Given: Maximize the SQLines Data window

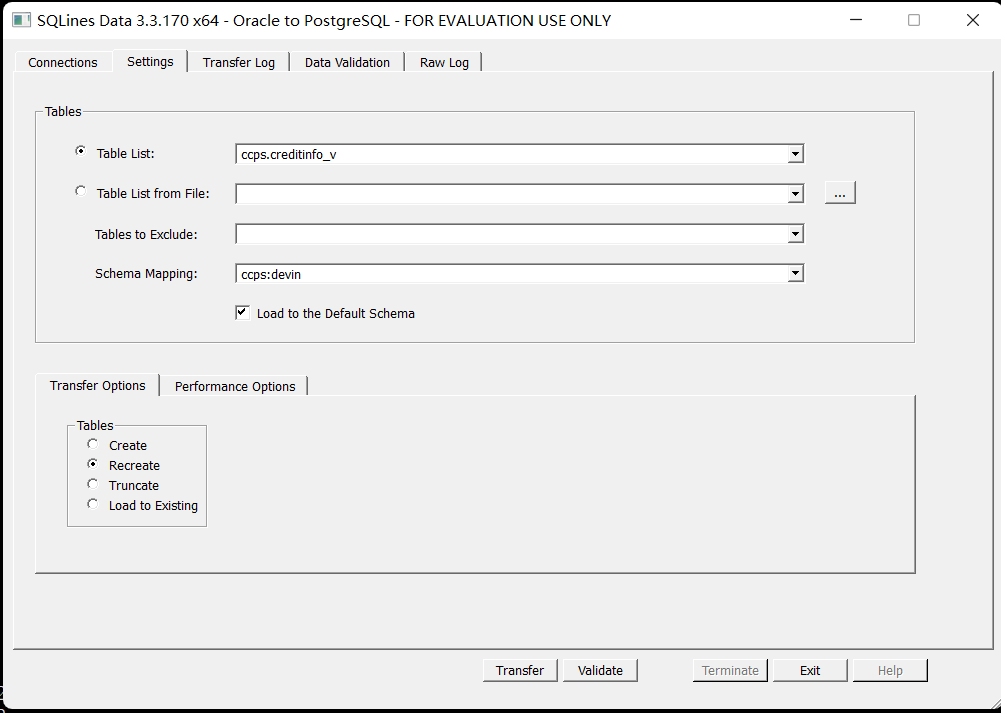Looking at the screenshot, I should coord(914,20).
